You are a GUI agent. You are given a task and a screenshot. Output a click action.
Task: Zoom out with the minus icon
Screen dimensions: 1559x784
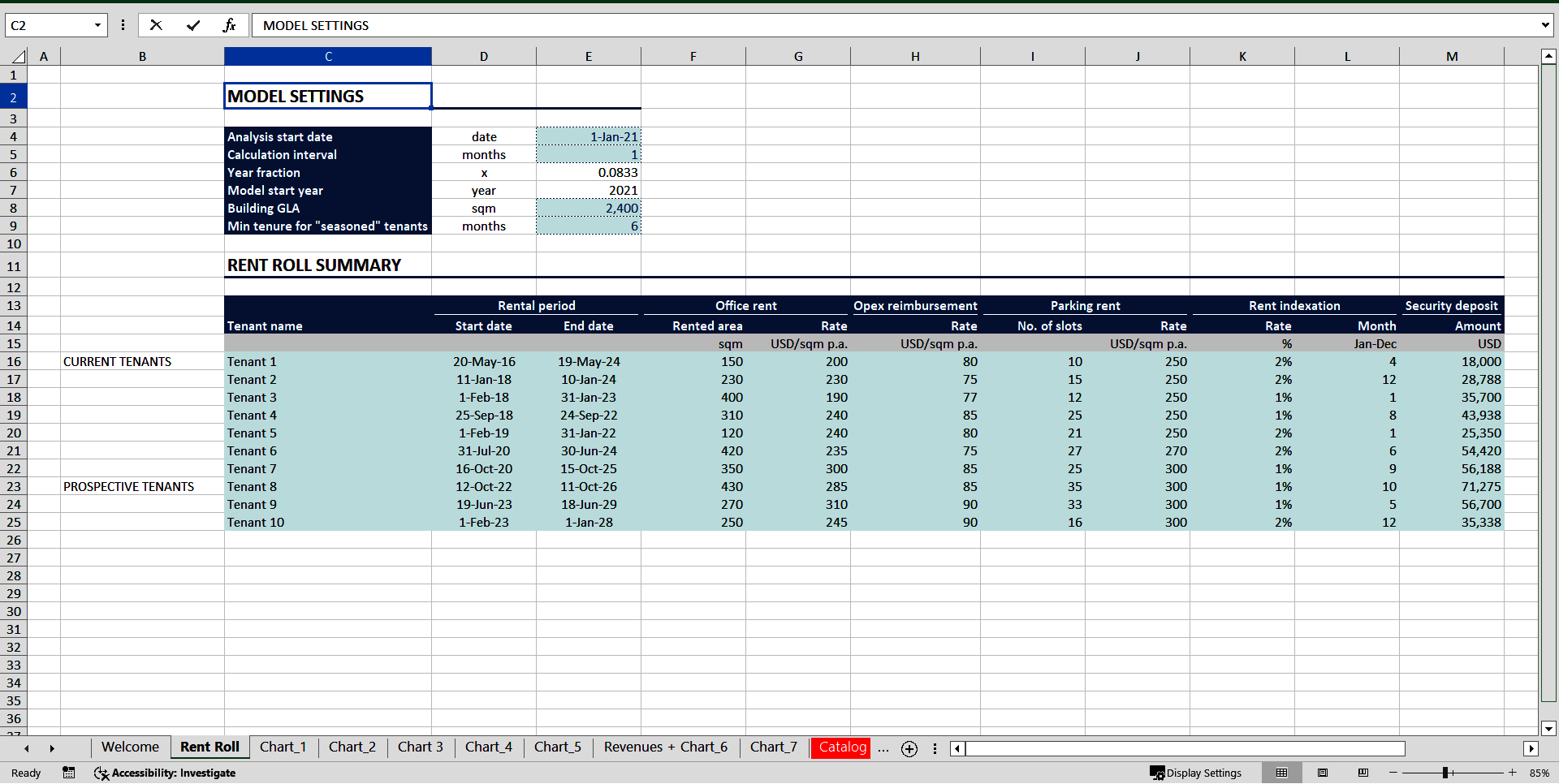point(1393,773)
